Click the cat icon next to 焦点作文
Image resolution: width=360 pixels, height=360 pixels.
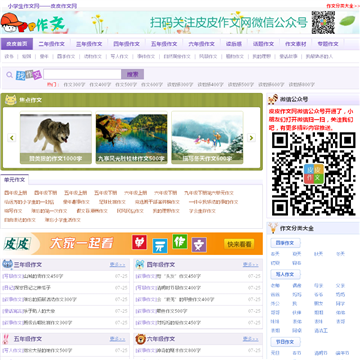coord(11,100)
